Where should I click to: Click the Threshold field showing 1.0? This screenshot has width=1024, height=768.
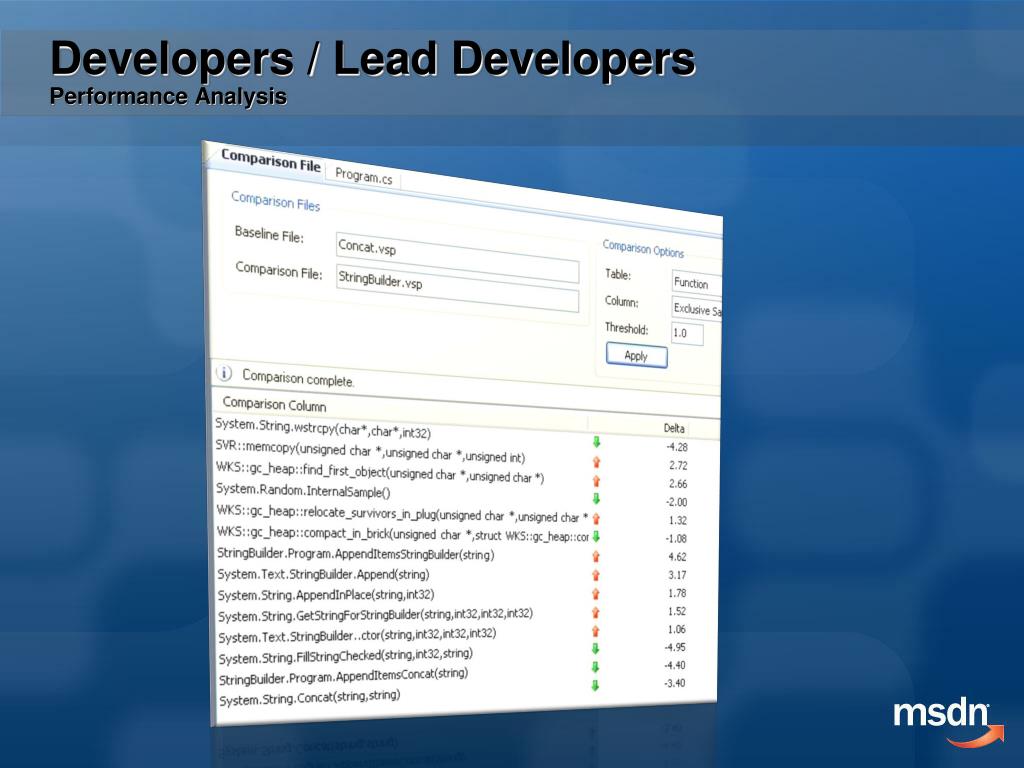coord(688,333)
